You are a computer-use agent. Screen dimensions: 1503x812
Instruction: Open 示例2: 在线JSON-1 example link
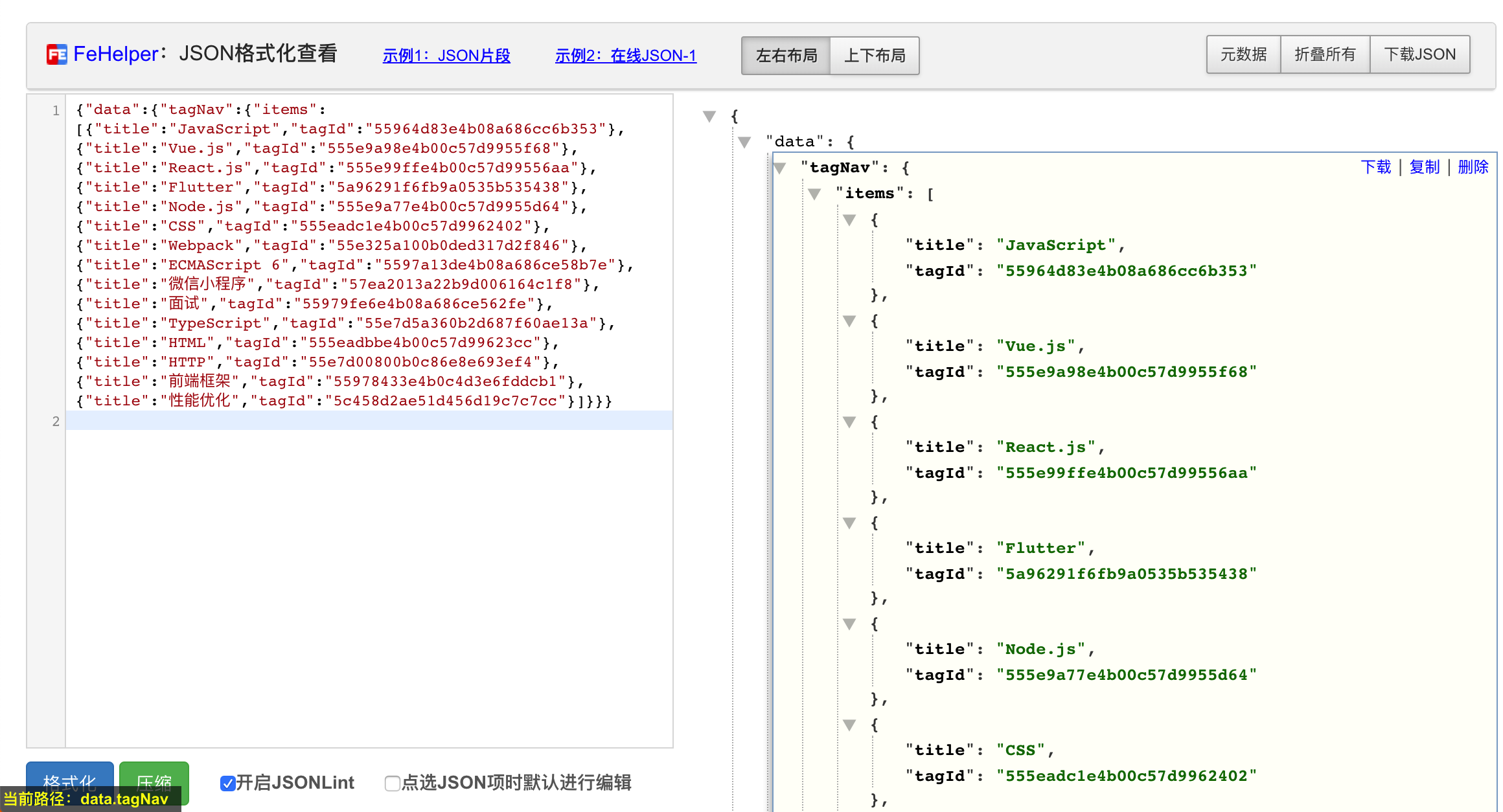pyautogui.click(x=626, y=56)
